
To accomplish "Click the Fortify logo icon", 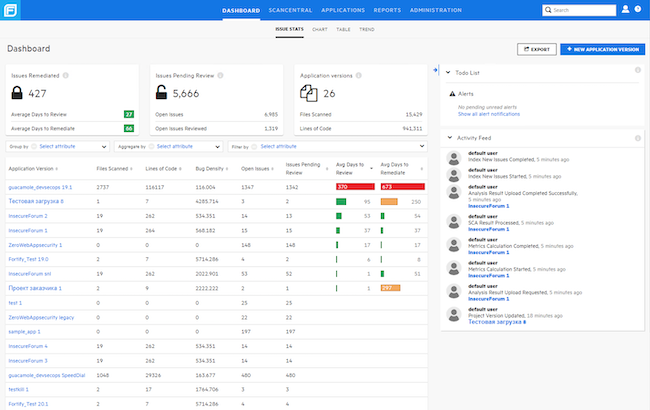I will tap(11, 10).
